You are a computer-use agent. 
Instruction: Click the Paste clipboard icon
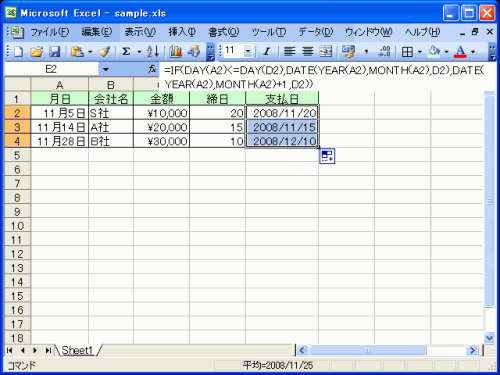pyautogui.click(x=77, y=51)
